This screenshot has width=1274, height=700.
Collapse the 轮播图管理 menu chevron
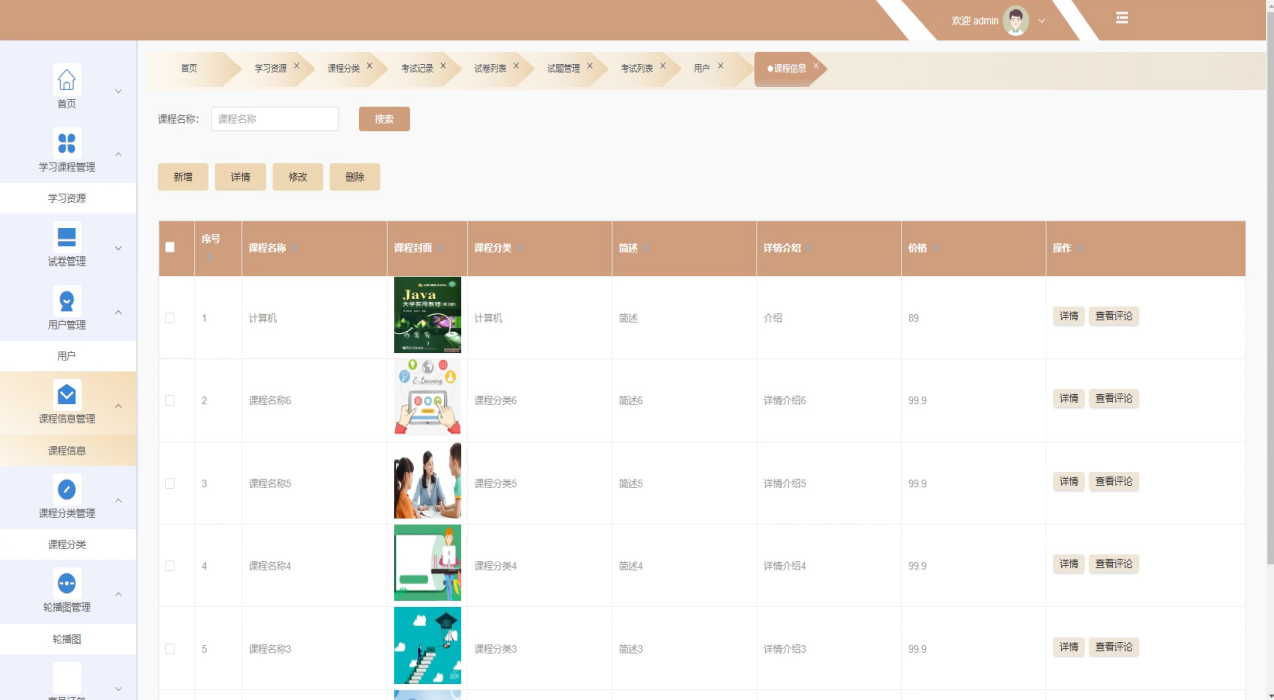pyautogui.click(x=118, y=595)
